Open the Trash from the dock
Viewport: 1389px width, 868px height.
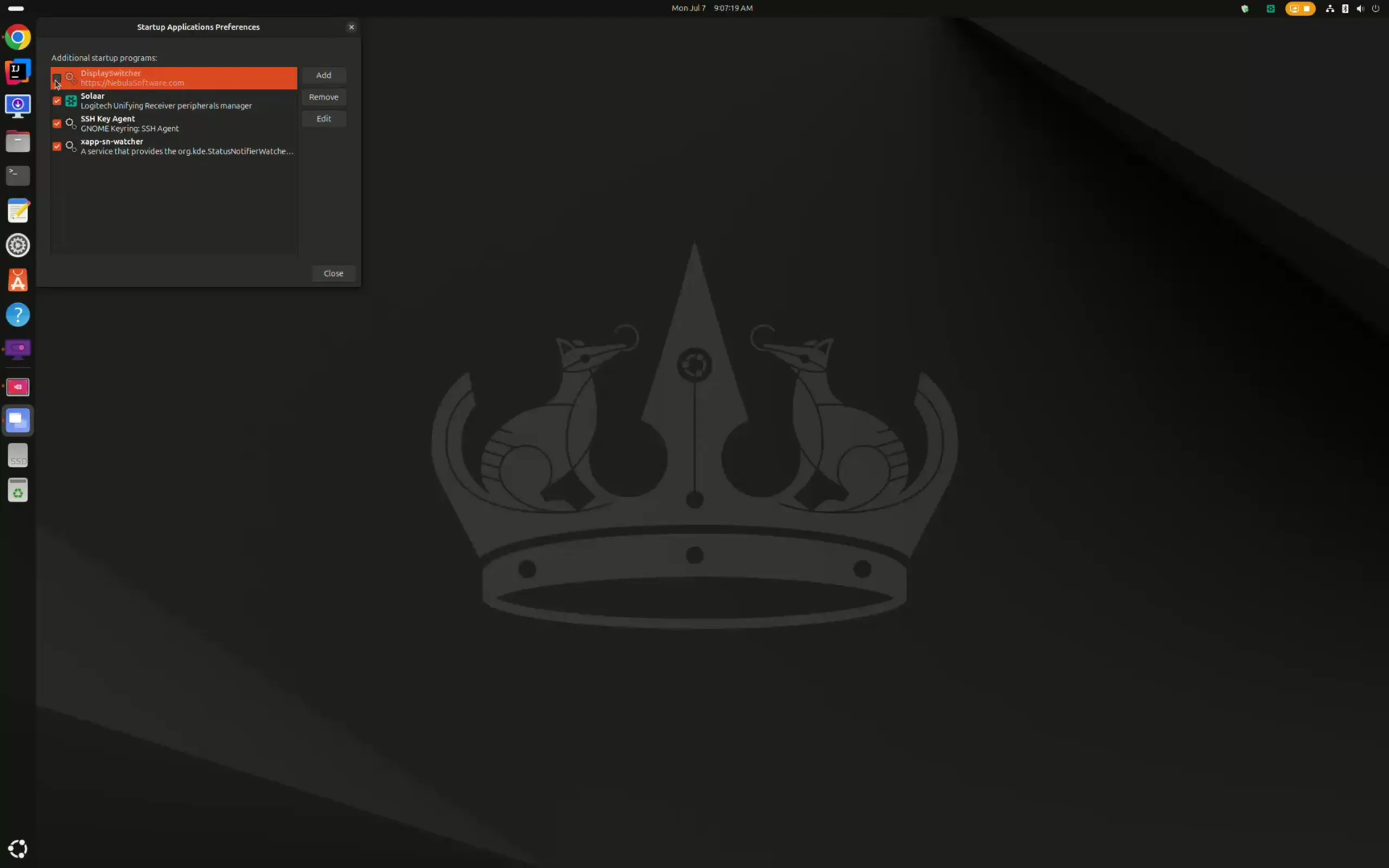[18, 490]
